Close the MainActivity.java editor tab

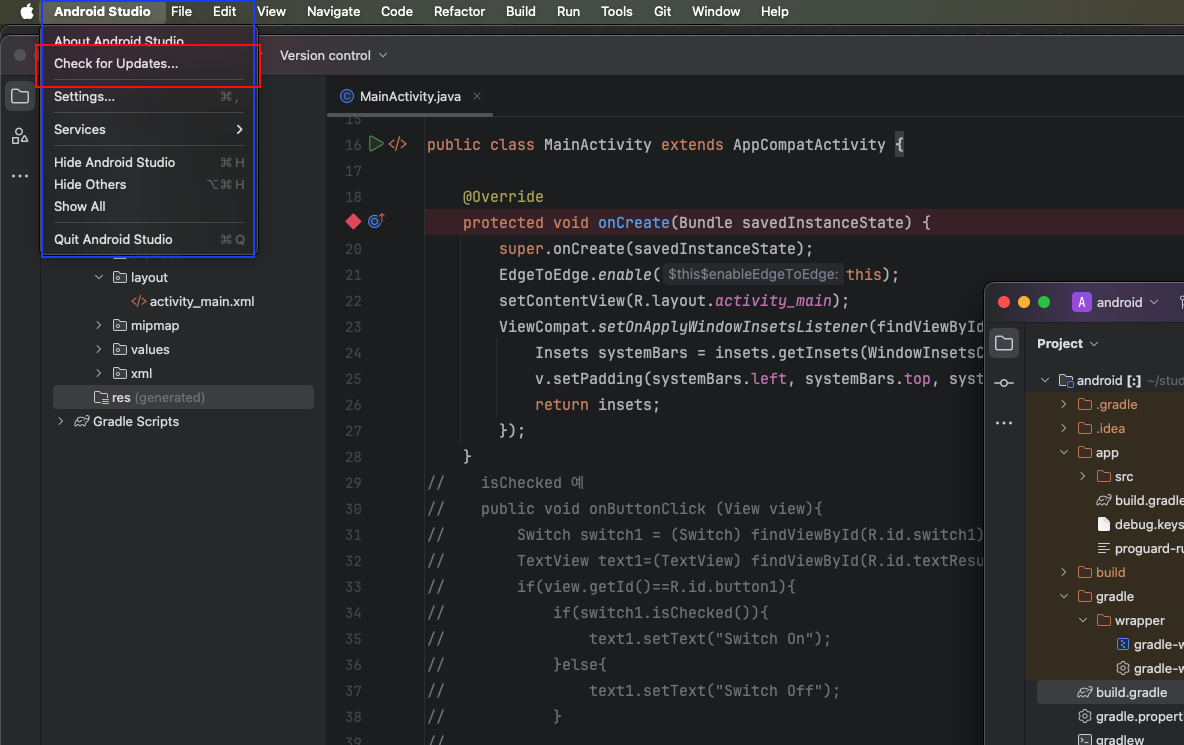tap(476, 96)
